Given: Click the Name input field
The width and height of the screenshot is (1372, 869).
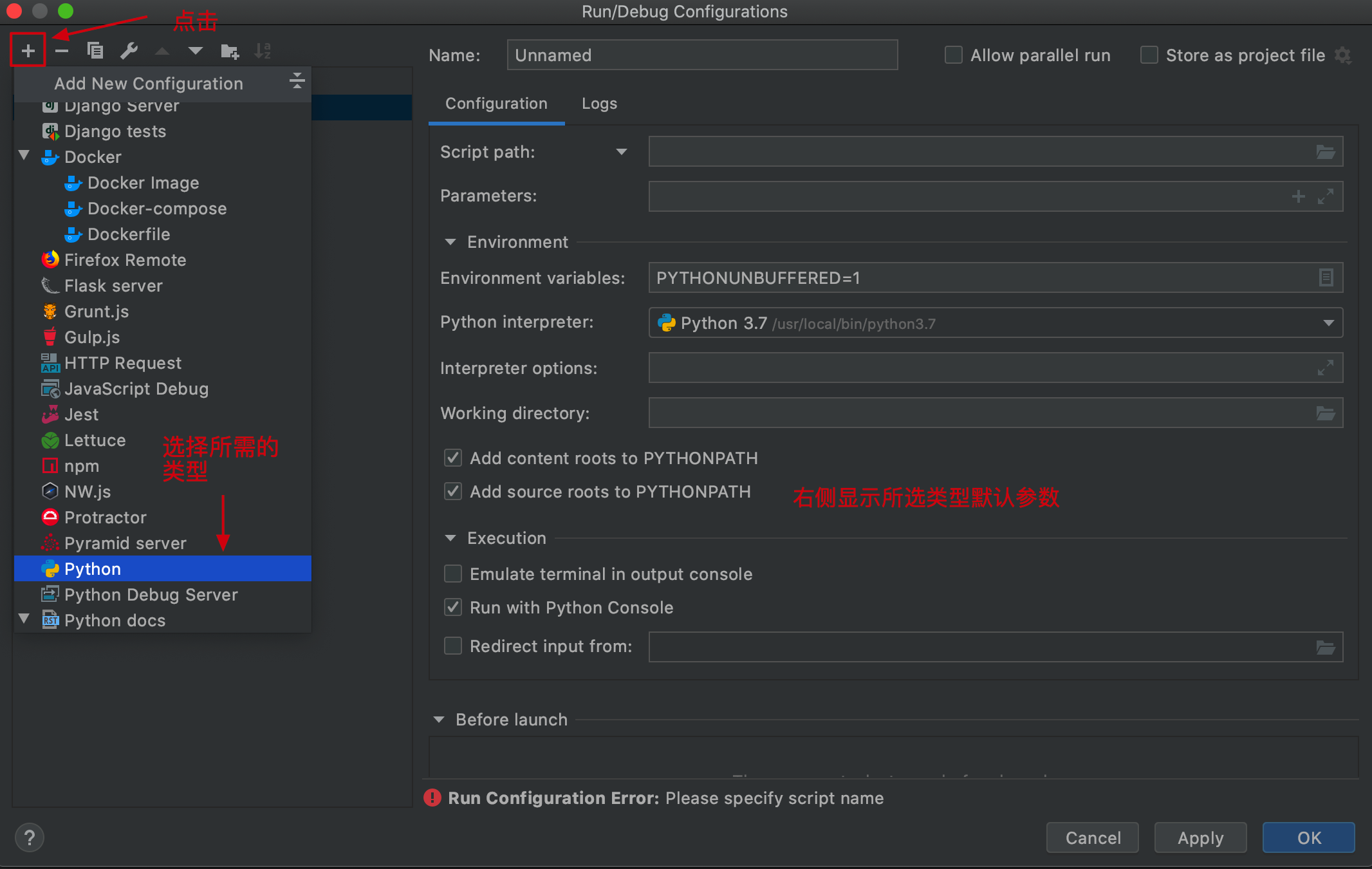Looking at the screenshot, I should tap(702, 55).
